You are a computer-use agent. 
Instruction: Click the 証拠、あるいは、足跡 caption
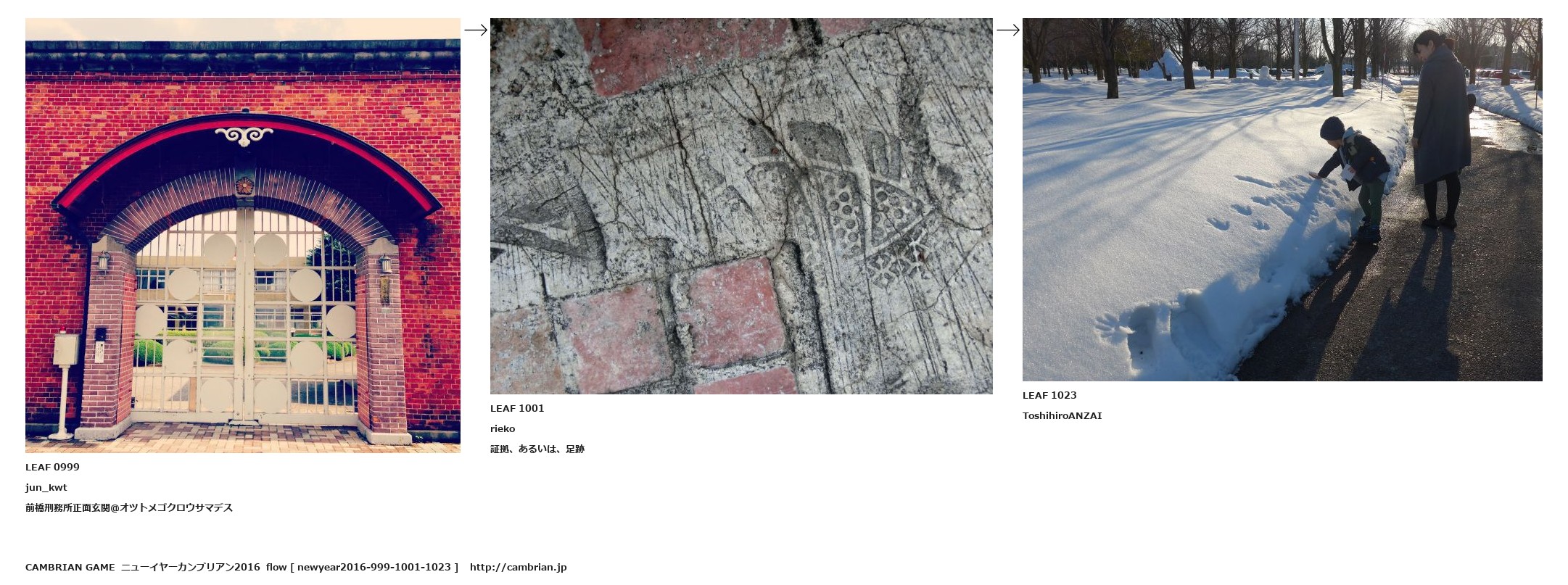click(x=537, y=449)
